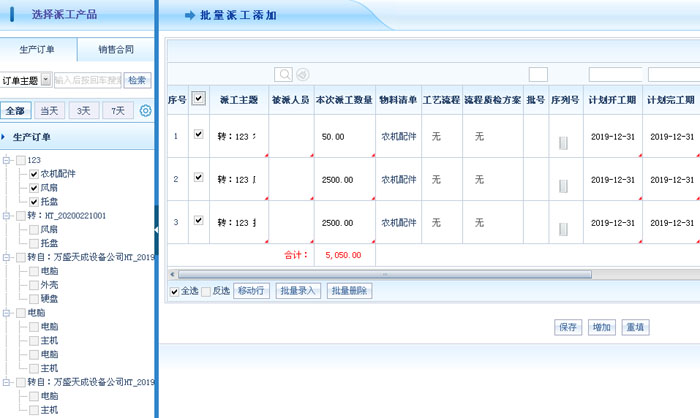The height and width of the screenshot is (418, 700).
Task: Collapse the 123 order tree node
Action: tap(7, 160)
